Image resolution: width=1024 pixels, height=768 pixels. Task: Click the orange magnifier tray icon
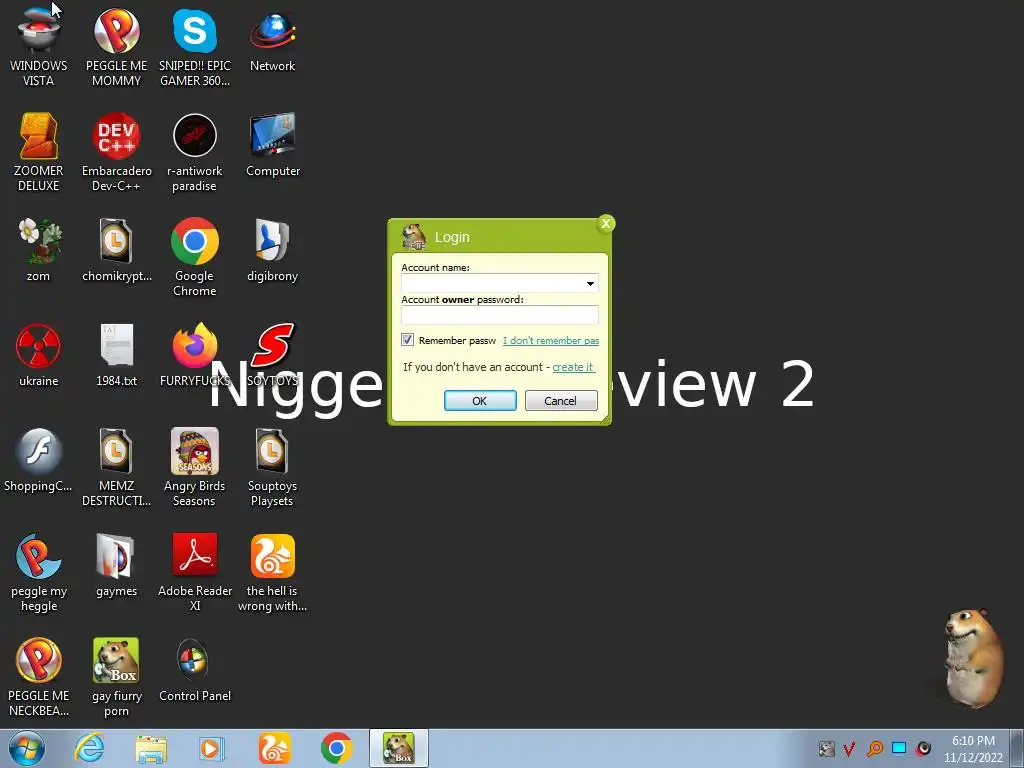click(874, 748)
